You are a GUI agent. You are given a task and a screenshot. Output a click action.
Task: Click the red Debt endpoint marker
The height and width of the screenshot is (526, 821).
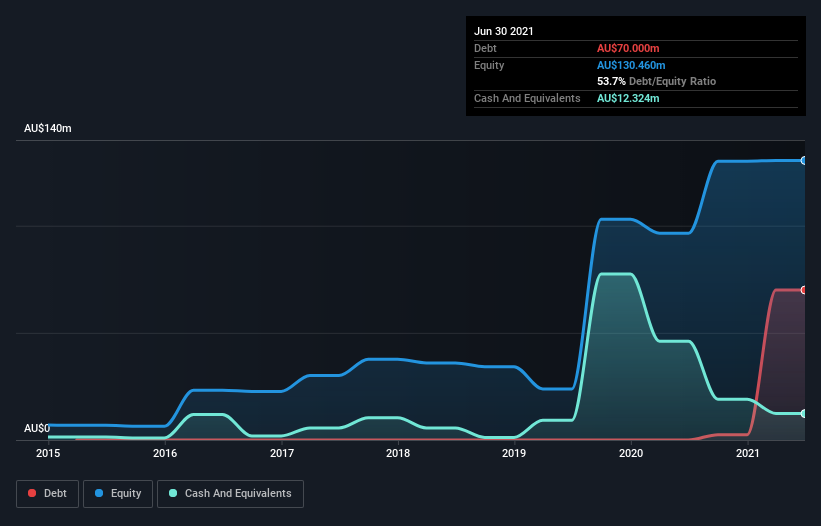click(804, 290)
